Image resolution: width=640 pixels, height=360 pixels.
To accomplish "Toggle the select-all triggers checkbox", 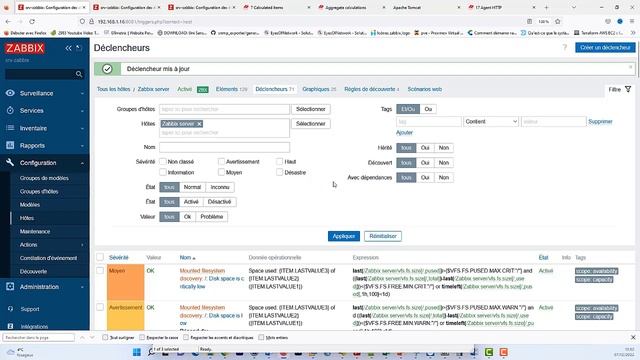I will pyautogui.click(x=100, y=257).
